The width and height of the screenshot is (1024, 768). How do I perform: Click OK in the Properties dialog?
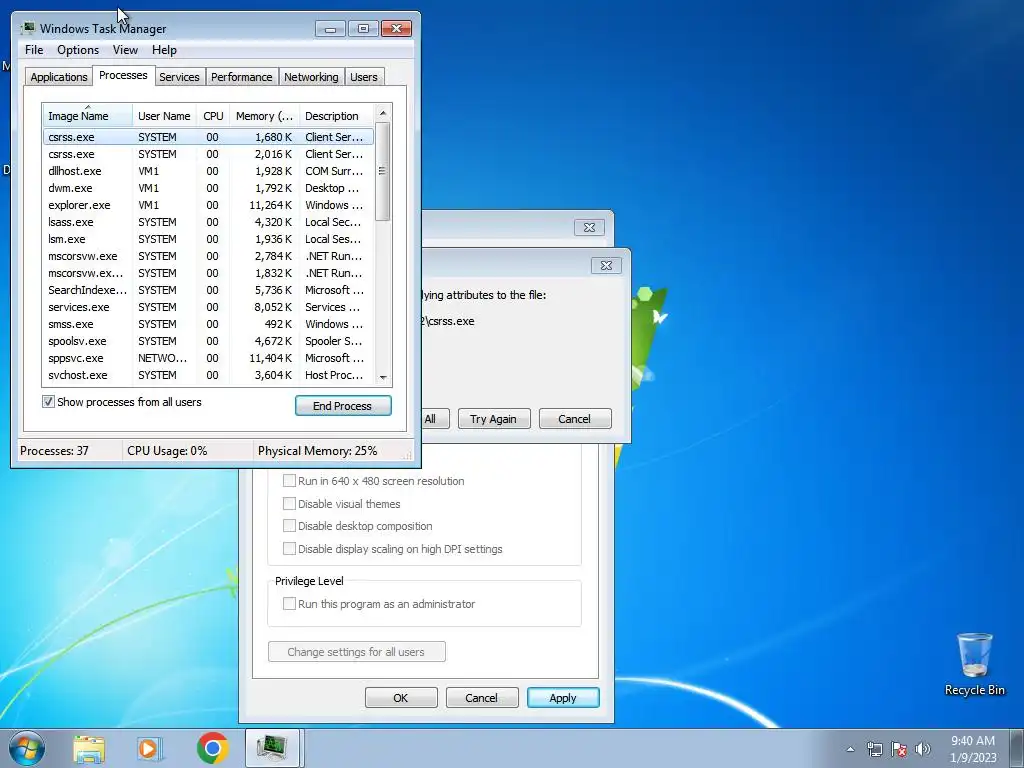pos(401,697)
